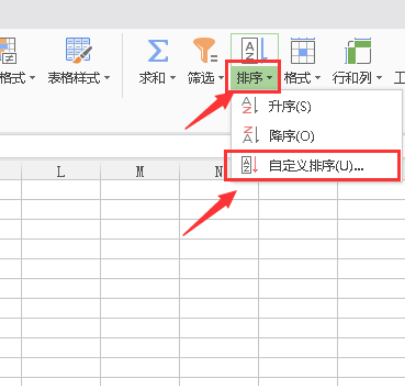
Task: Click the Table Style (表格样式) brush icon
Action: [79, 50]
